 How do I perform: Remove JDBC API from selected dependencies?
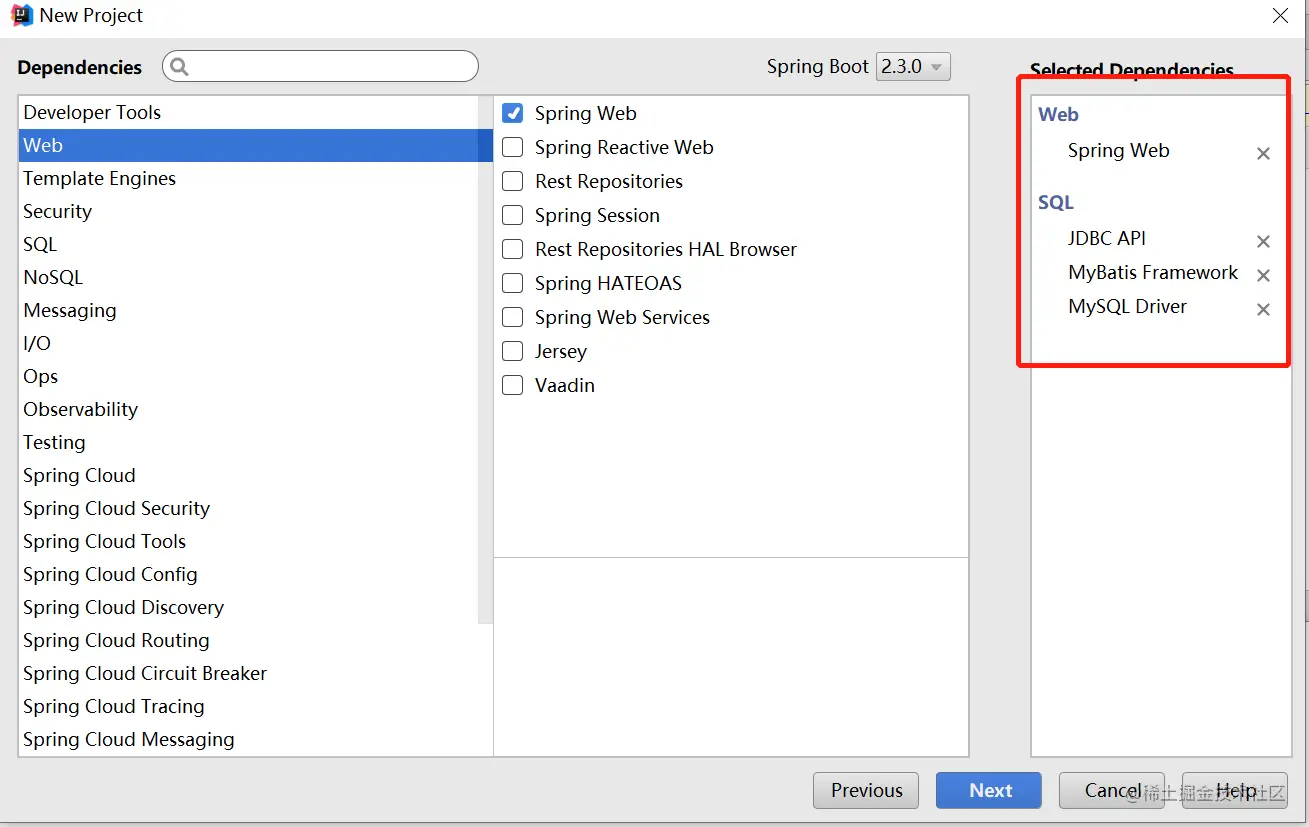click(1263, 242)
